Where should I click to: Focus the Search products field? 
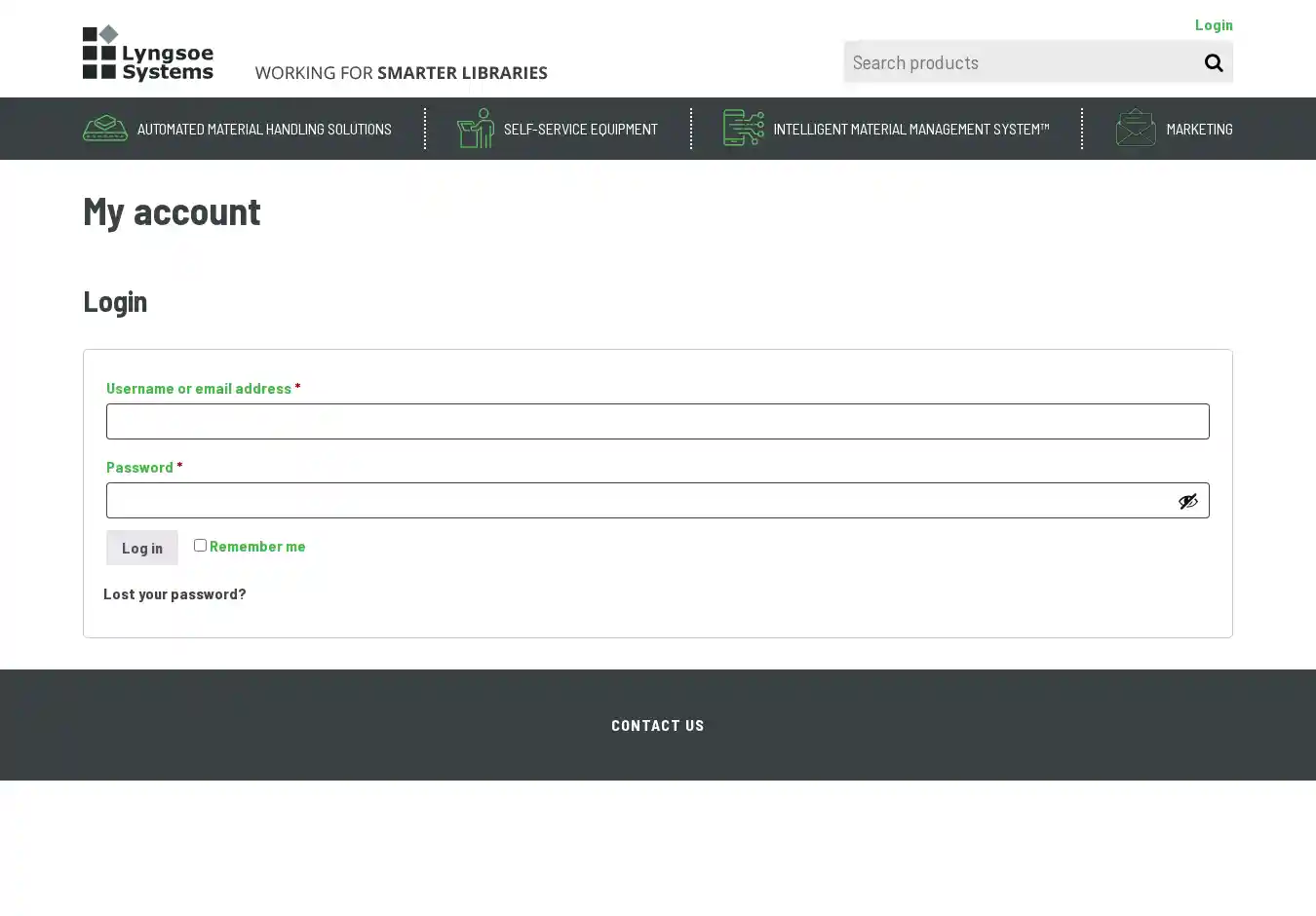(1019, 62)
